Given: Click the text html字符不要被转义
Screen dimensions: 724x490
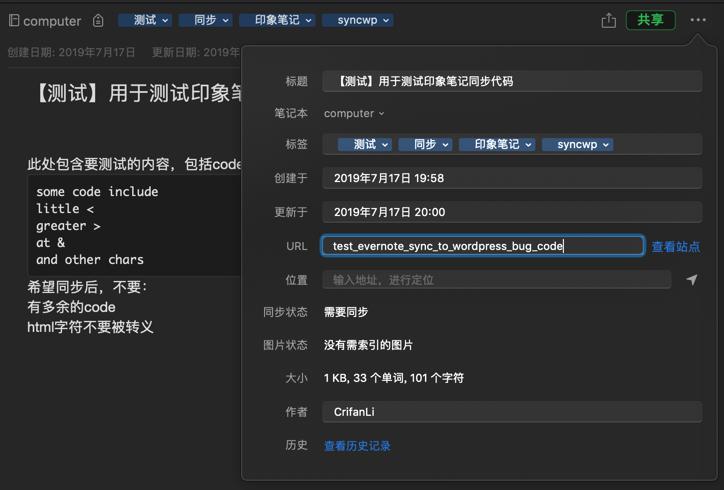Looking at the screenshot, I should tap(90, 327).
